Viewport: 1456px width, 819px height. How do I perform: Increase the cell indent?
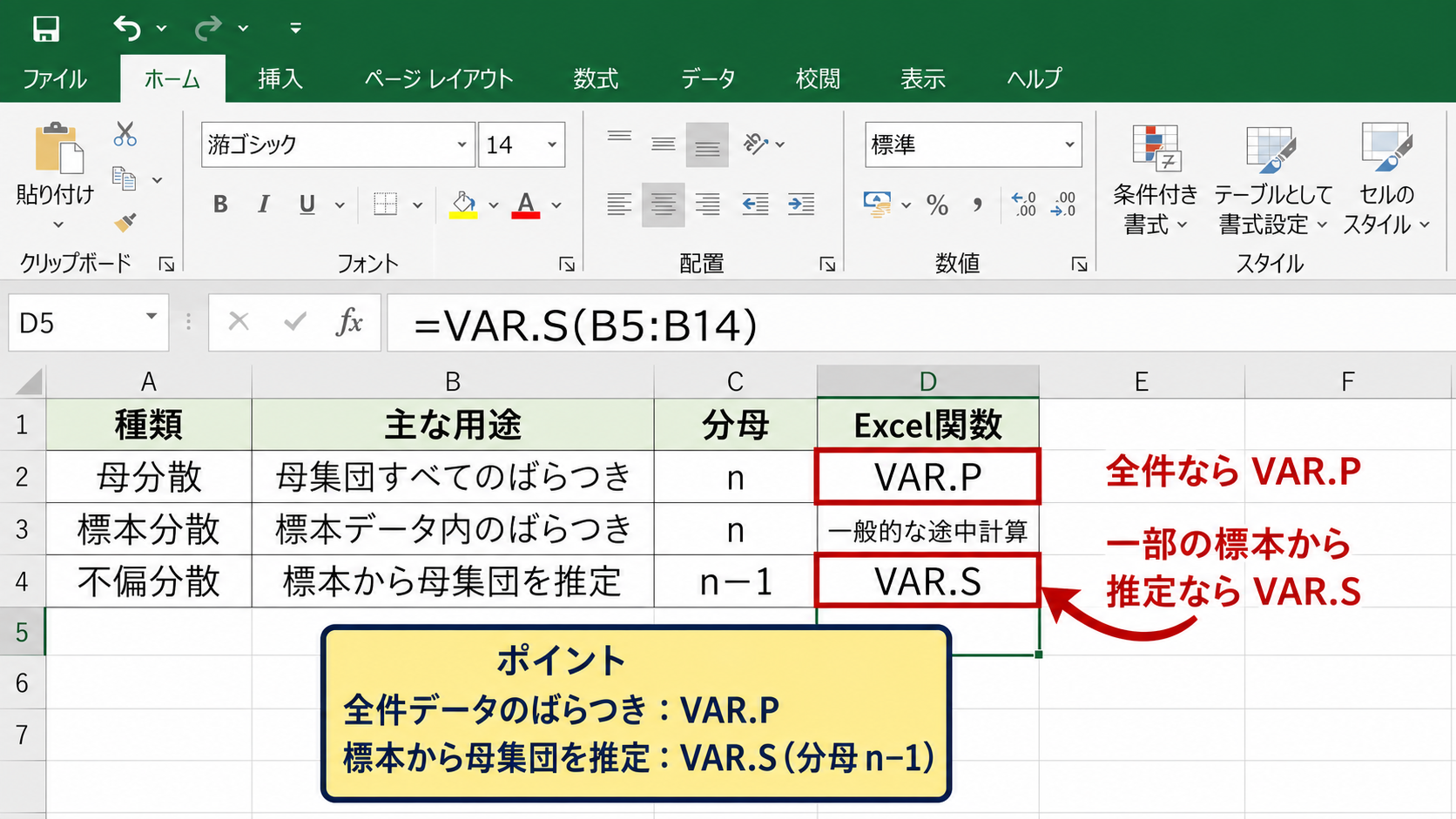(x=801, y=205)
